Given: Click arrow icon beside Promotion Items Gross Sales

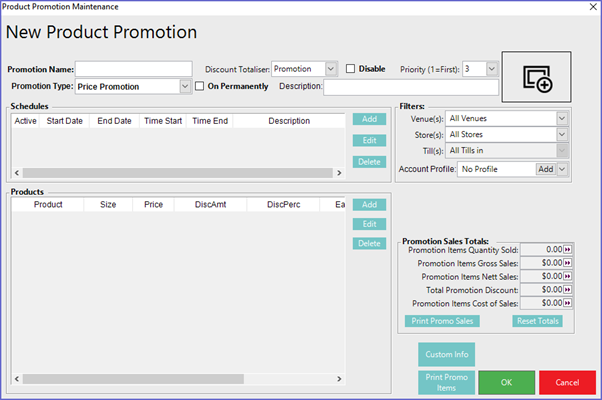Looking at the screenshot, I should click(x=568, y=263).
